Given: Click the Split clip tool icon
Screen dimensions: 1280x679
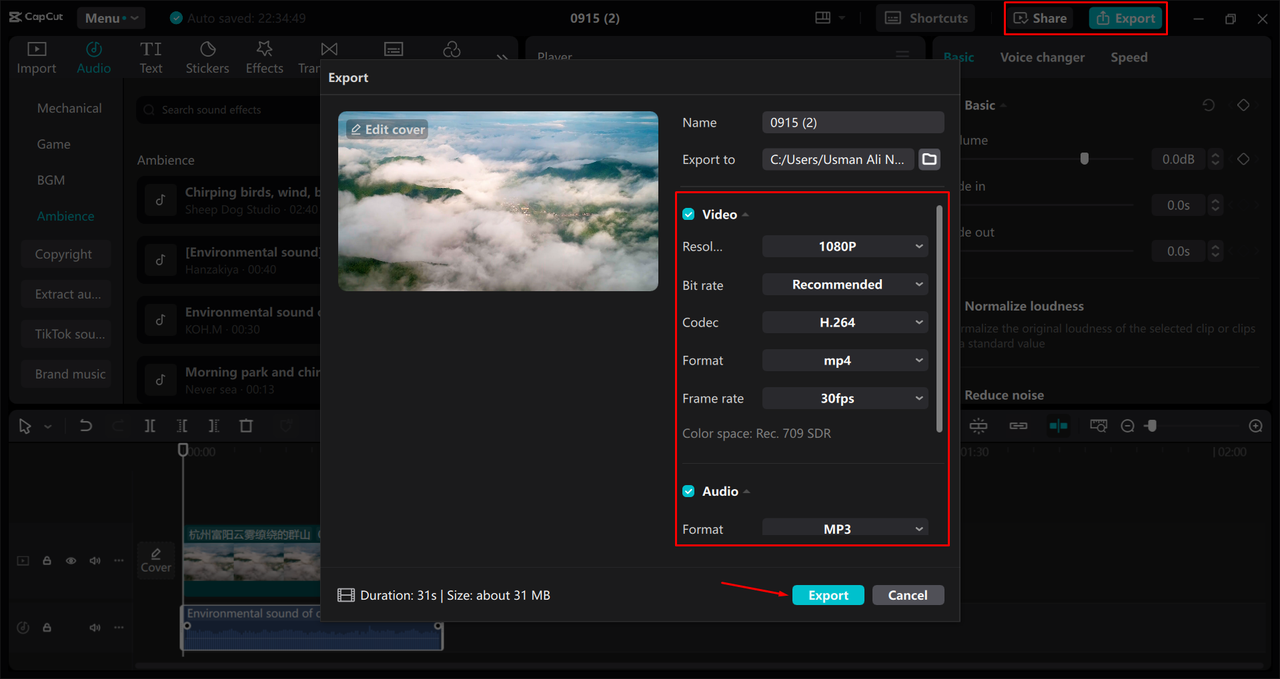Looking at the screenshot, I should (150, 426).
